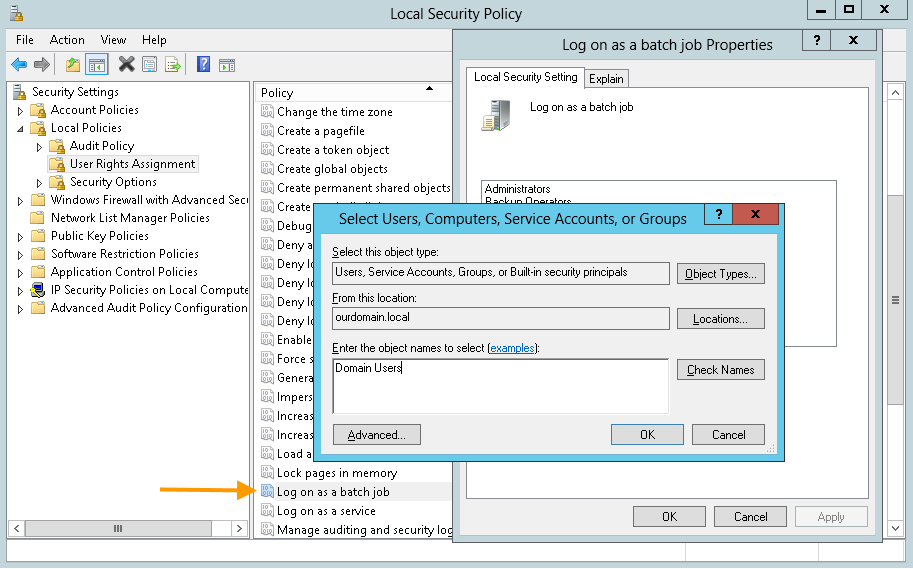Click the Export List toolbar icon
Screen dimensions: 913x569
pyautogui.click(x=173, y=65)
